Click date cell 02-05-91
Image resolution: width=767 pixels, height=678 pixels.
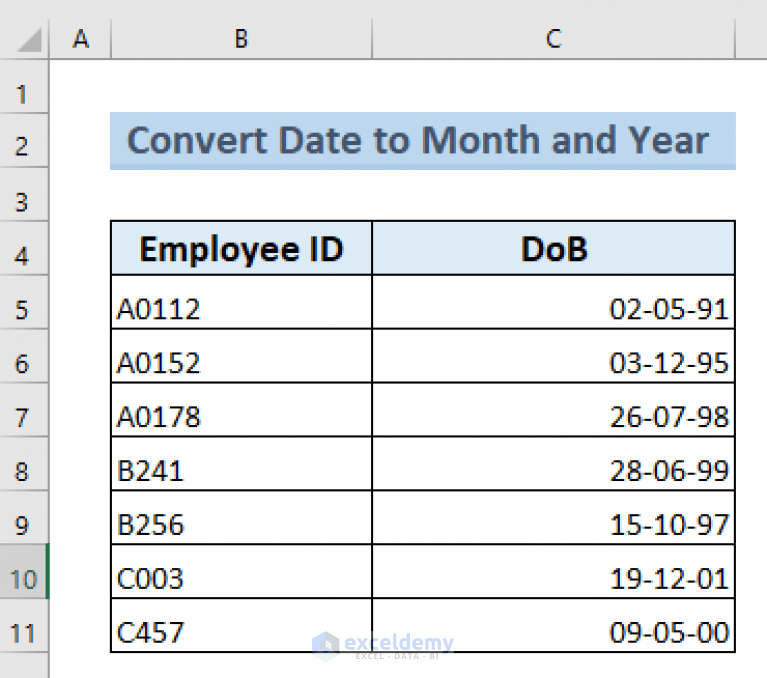[554, 302]
